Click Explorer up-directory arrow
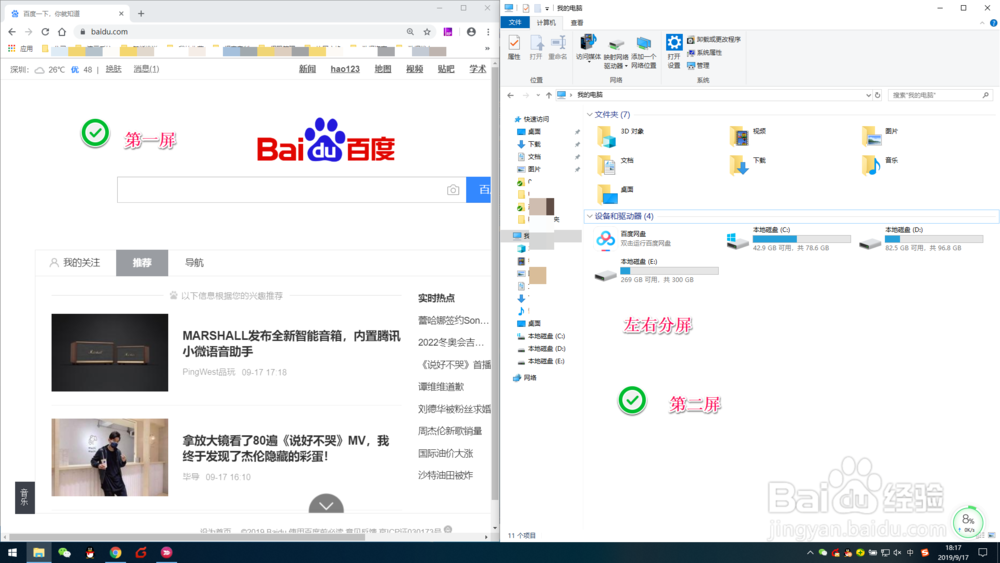The width and height of the screenshot is (1000, 563). tap(548, 95)
